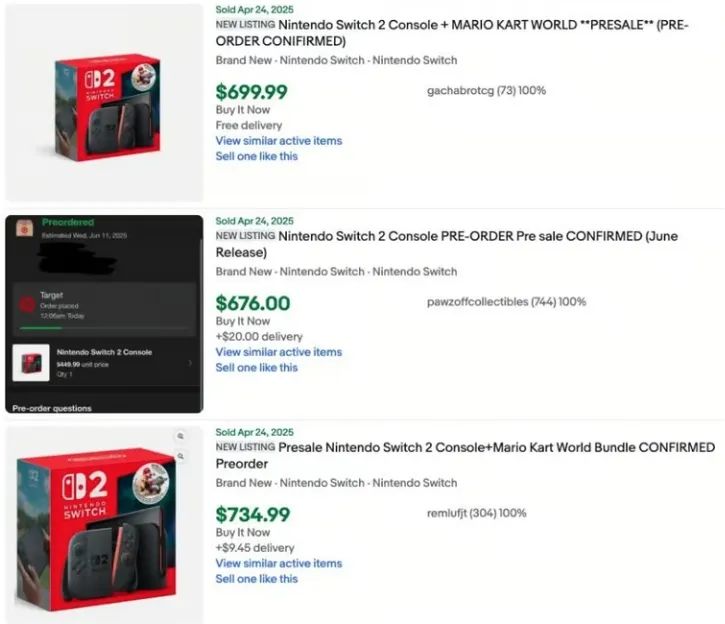Click the lower magnifier icon on third listing image

180,456
